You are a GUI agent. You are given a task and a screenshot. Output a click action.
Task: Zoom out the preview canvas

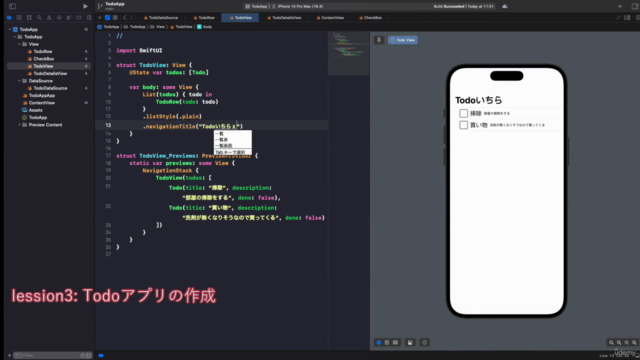[x=611, y=343]
